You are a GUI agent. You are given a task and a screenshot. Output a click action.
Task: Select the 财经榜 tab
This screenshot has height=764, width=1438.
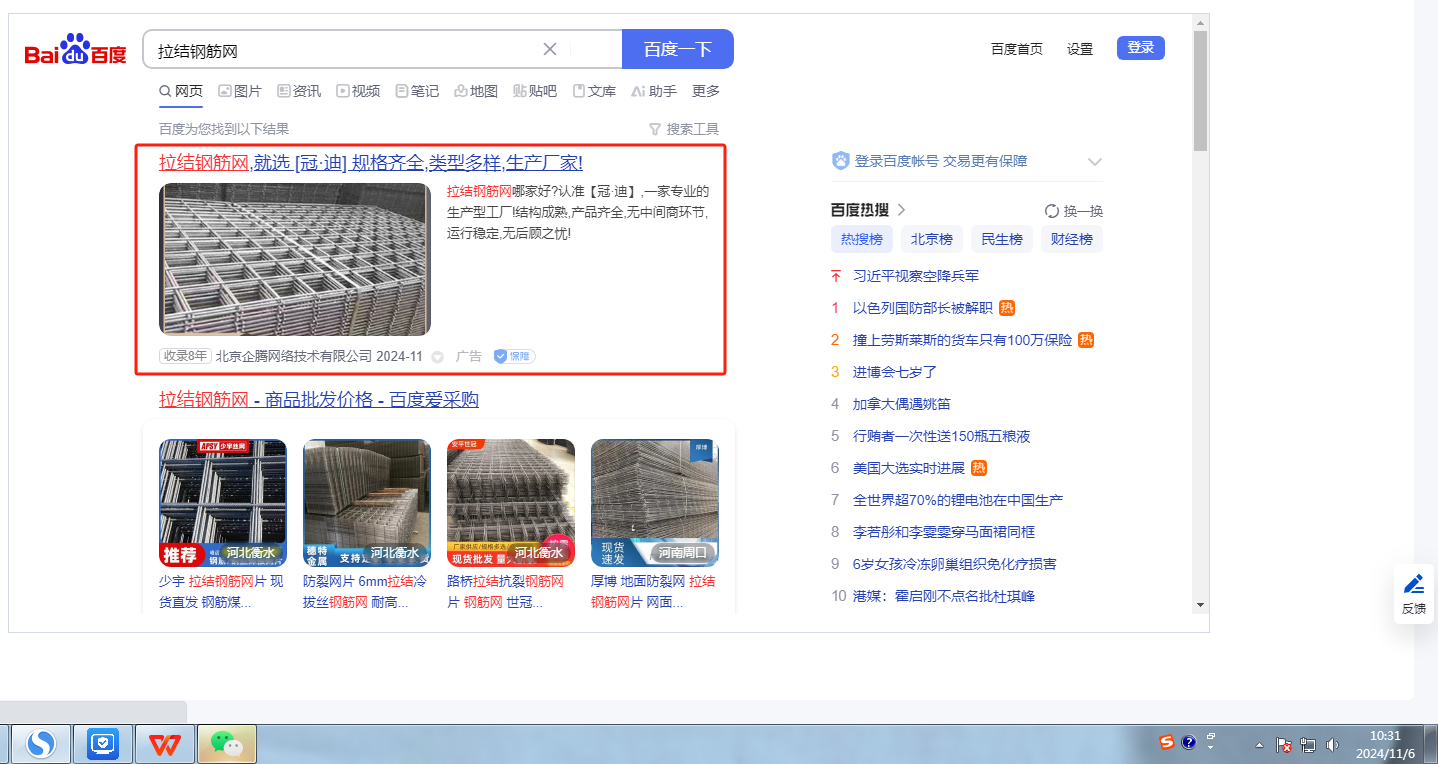click(x=1072, y=239)
